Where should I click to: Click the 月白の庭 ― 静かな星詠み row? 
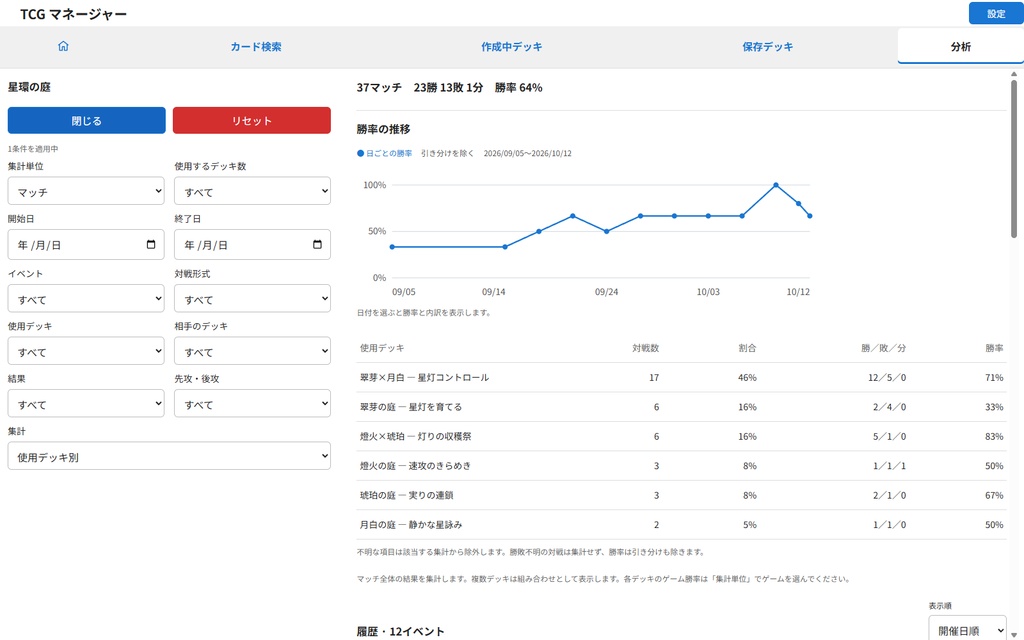[x=681, y=524]
